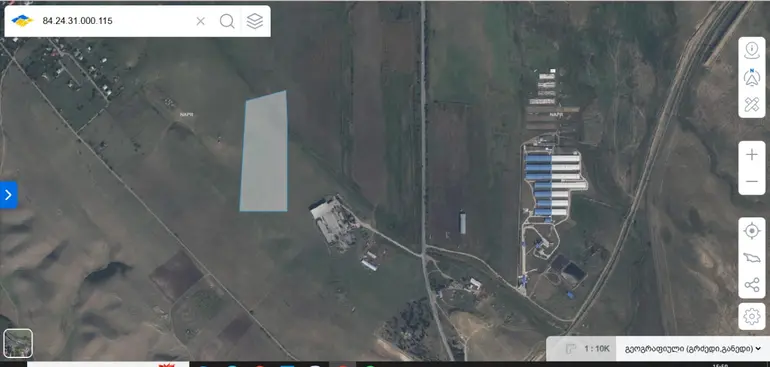Click the NAPR logo in search bar
The height and width of the screenshot is (367, 770).
23,21
